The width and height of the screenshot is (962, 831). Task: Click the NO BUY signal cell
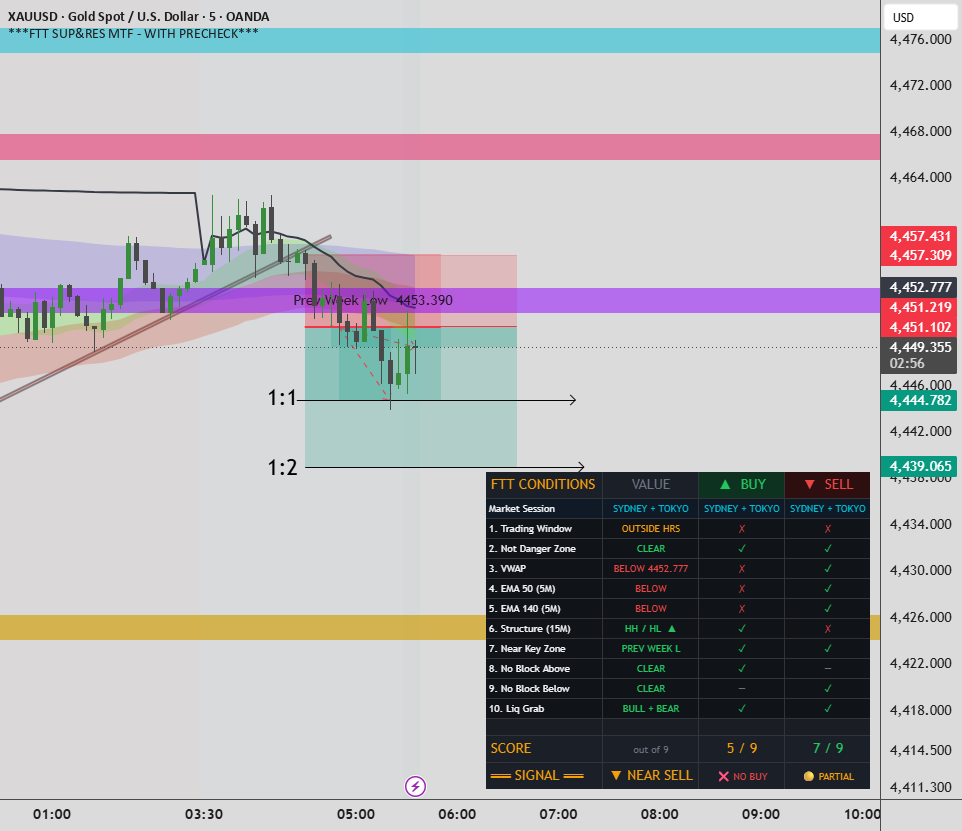(x=742, y=776)
